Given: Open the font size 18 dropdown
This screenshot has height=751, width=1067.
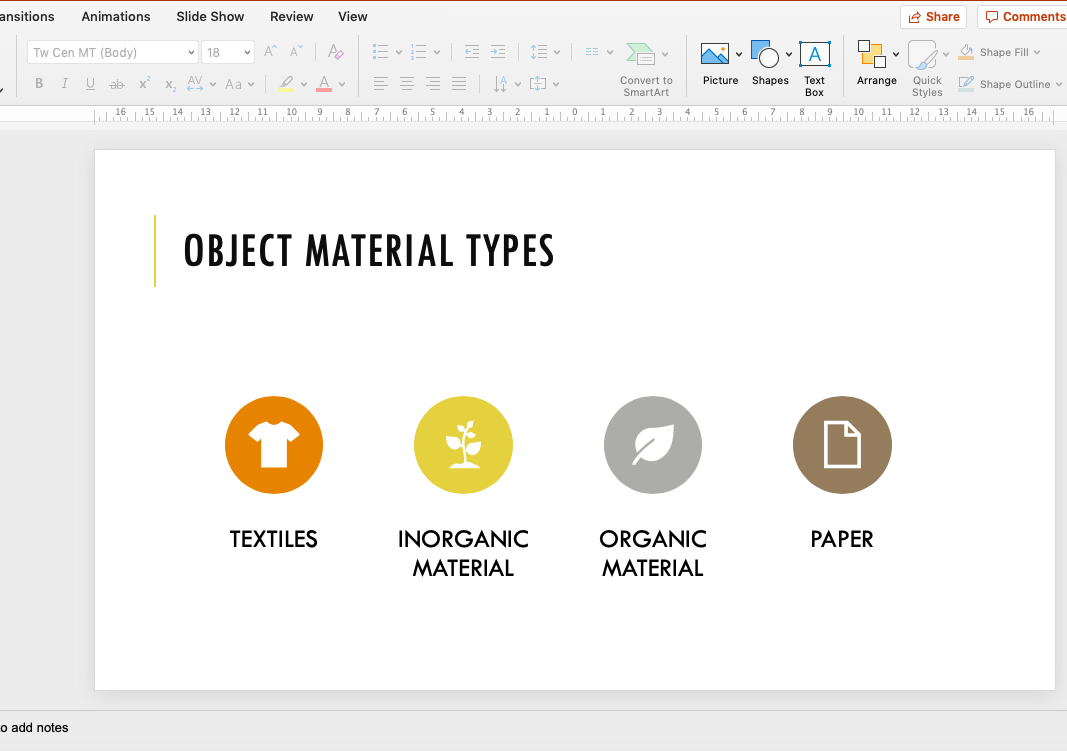Looking at the screenshot, I should point(246,52).
